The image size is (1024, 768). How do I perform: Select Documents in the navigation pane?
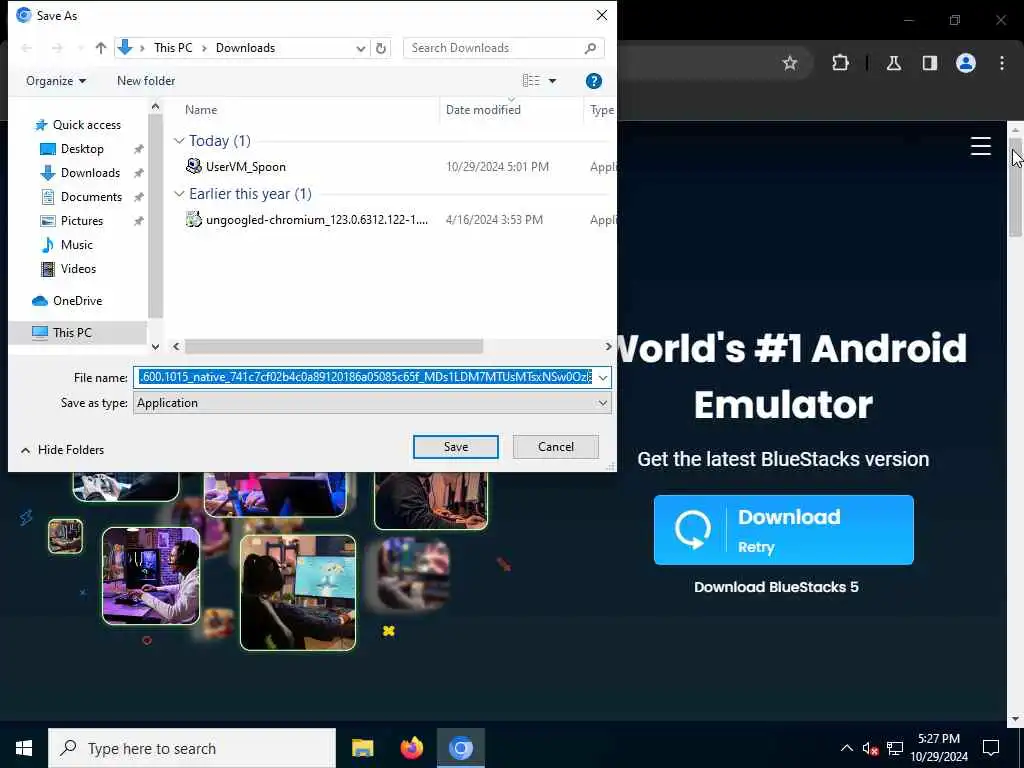pyautogui.click(x=91, y=197)
